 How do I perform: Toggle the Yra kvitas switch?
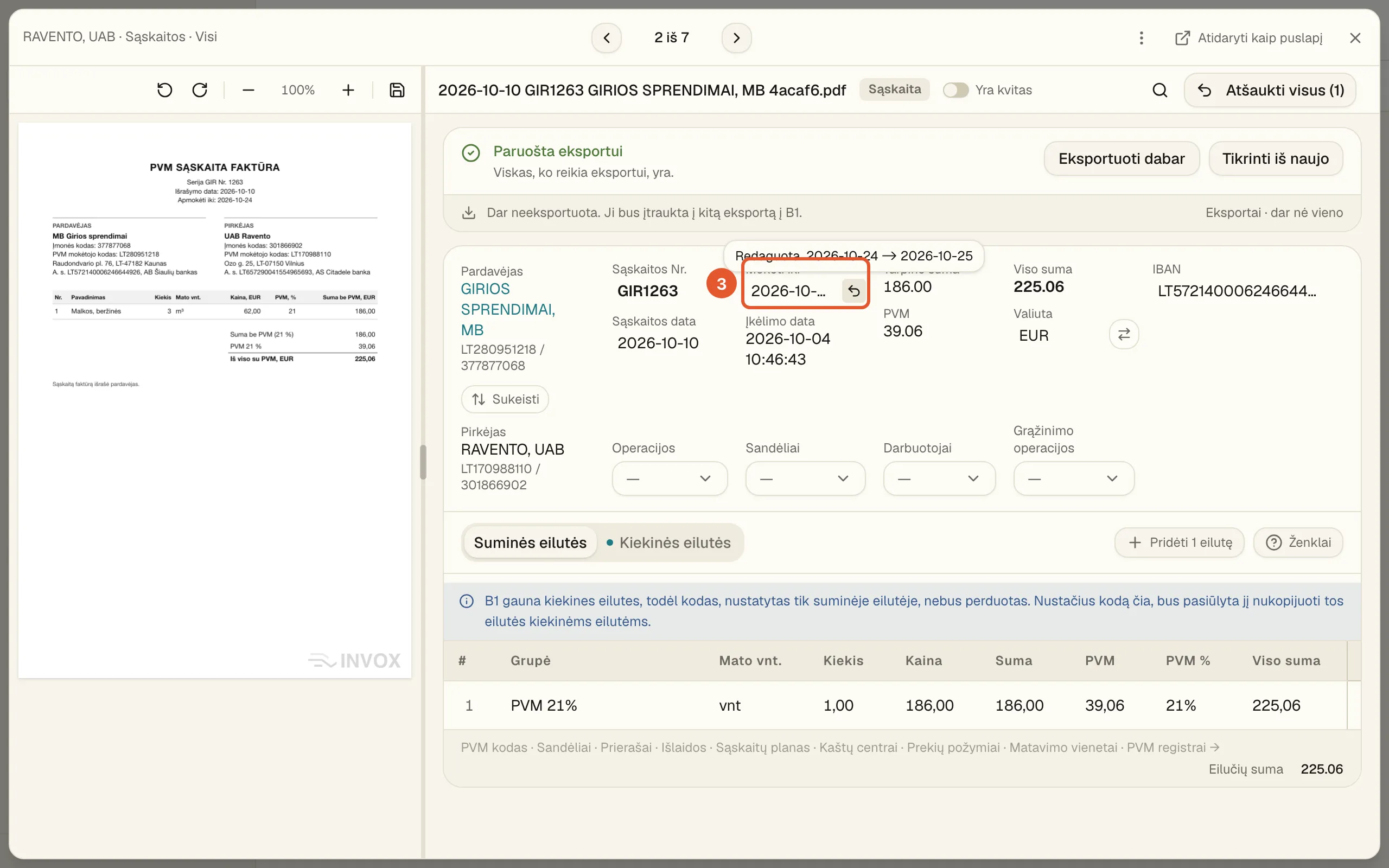[955, 90]
